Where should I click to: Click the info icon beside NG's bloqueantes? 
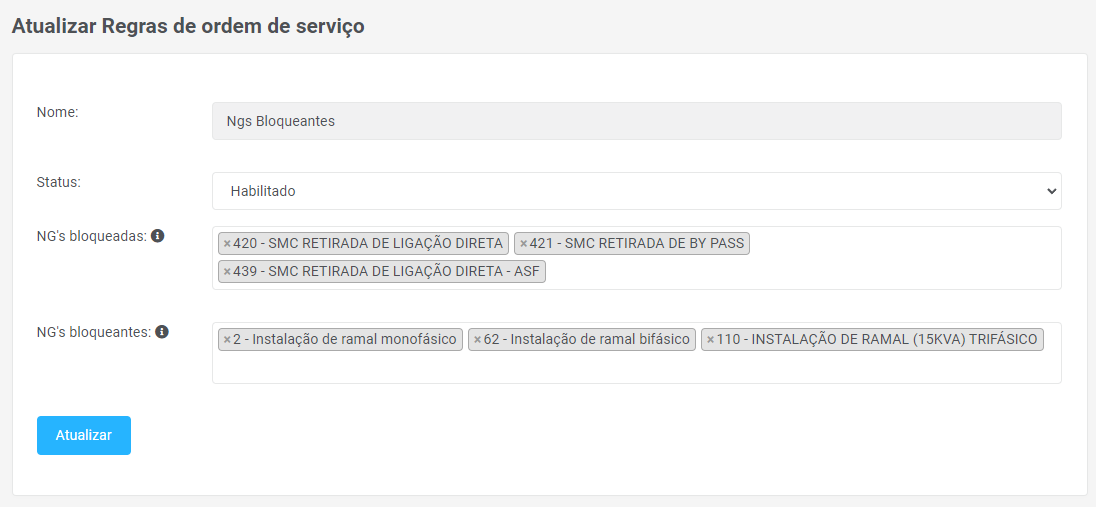162,332
